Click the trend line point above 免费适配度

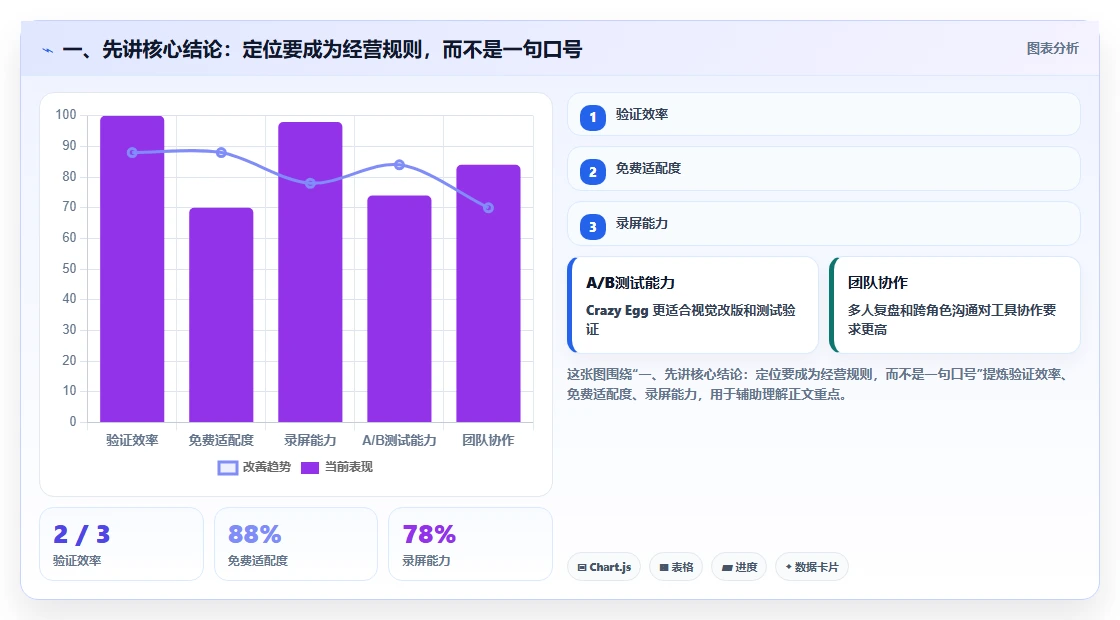point(221,152)
